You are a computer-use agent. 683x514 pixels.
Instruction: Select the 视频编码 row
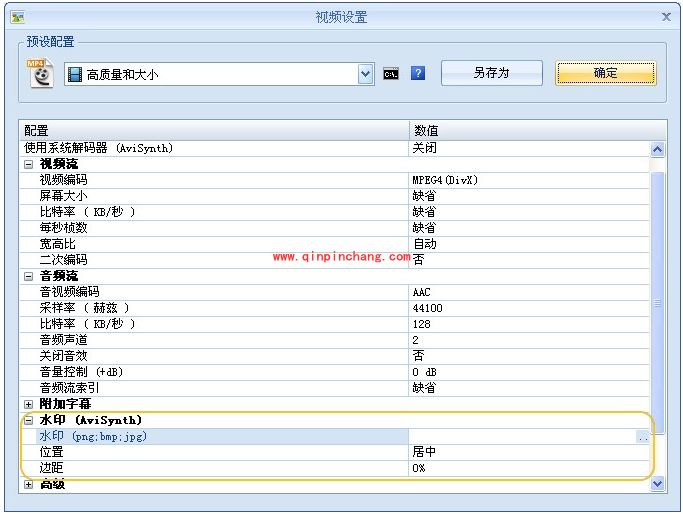335,180
